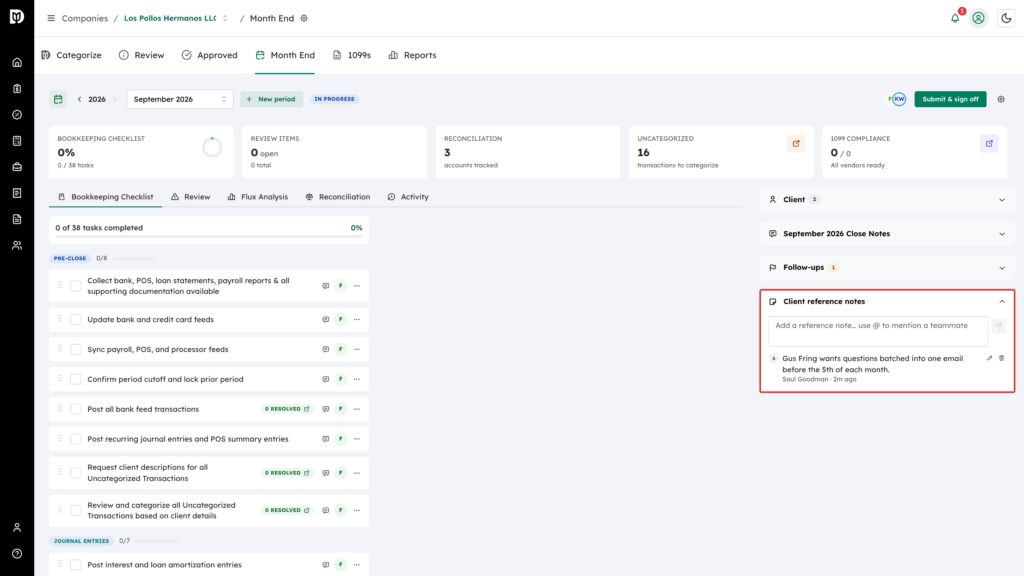Open the team members icon in sidebar

pyautogui.click(x=17, y=246)
